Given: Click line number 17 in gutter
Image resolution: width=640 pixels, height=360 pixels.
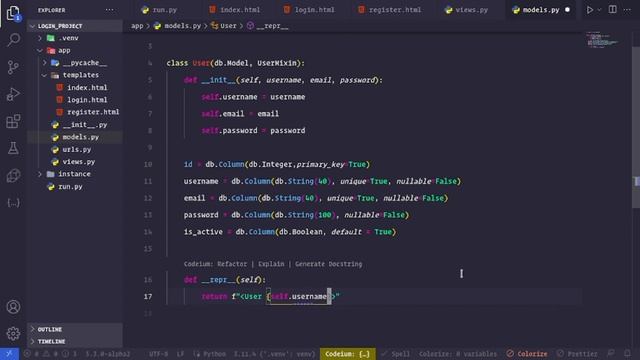Looking at the screenshot, I should (148, 297).
